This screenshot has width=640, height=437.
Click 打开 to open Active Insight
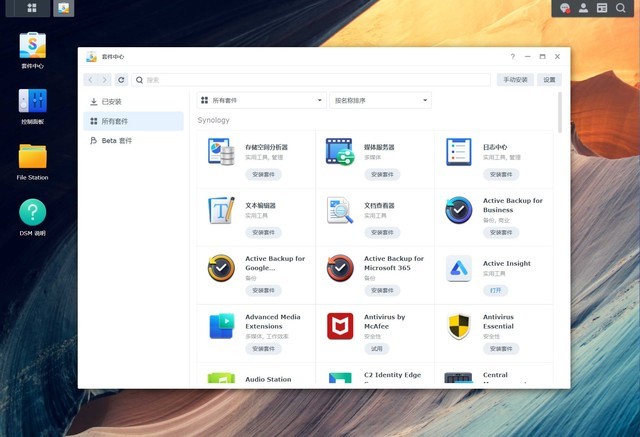(x=496, y=291)
